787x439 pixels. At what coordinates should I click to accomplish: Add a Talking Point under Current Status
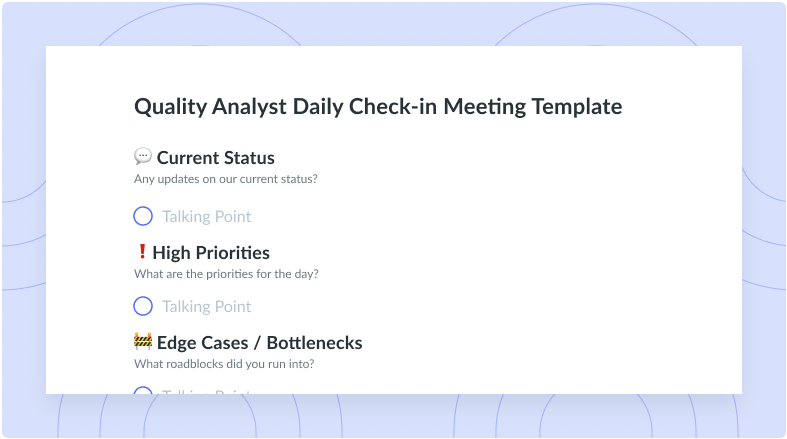click(206, 216)
